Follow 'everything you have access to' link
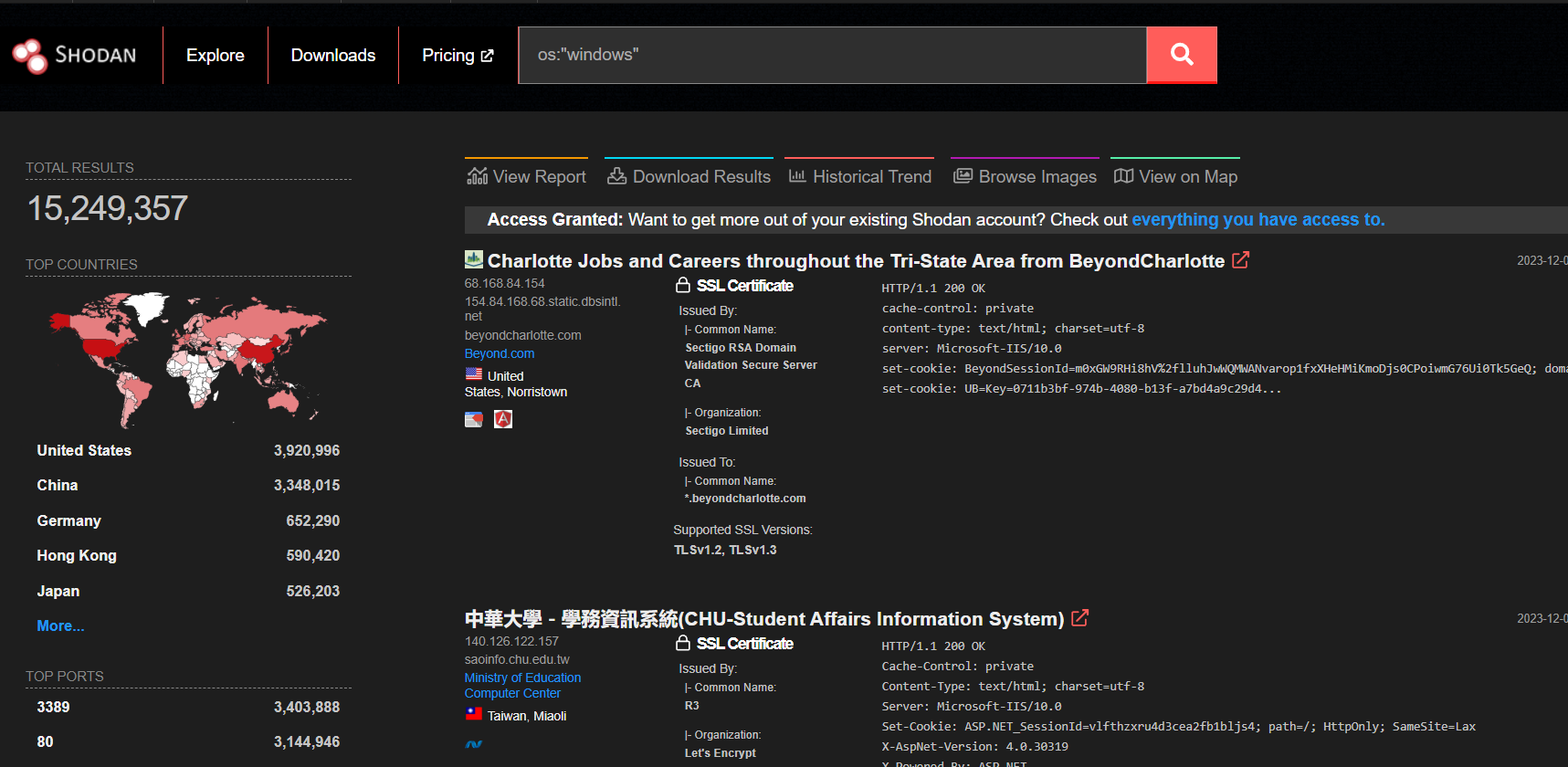Image resolution: width=1568 pixels, height=767 pixels. click(x=1258, y=219)
